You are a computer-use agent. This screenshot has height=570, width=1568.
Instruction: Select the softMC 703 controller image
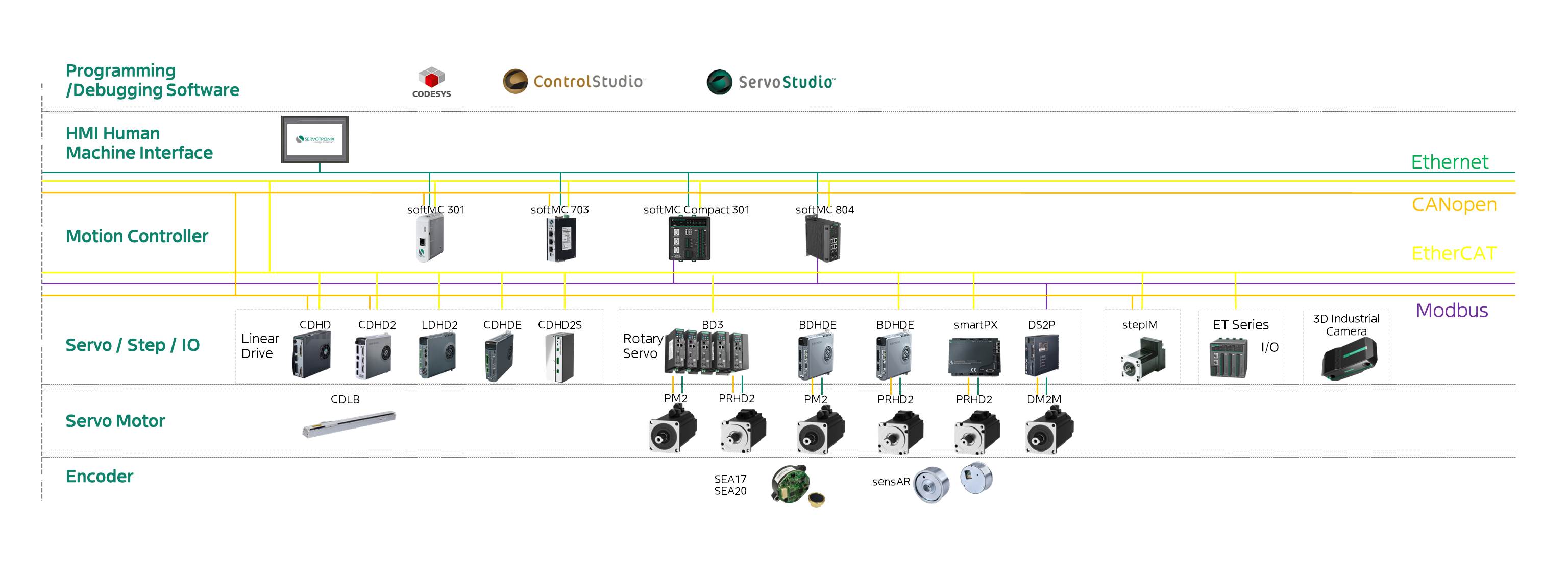coord(560,239)
